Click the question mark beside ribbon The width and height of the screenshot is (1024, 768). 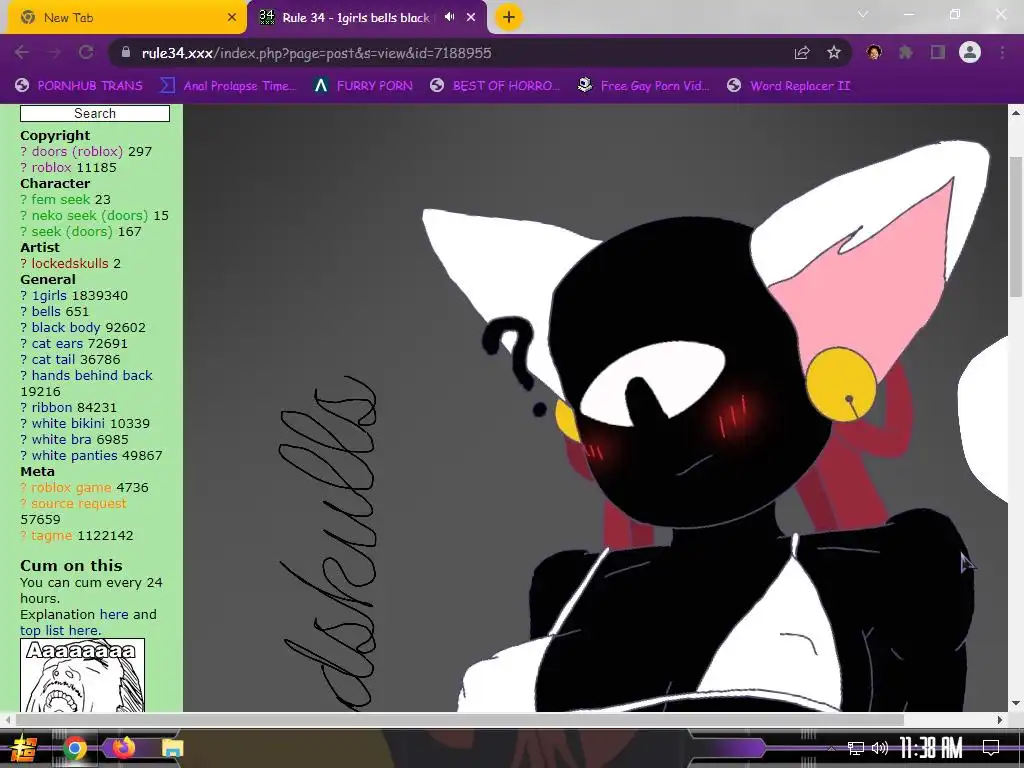pyautogui.click(x=24, y=408)
